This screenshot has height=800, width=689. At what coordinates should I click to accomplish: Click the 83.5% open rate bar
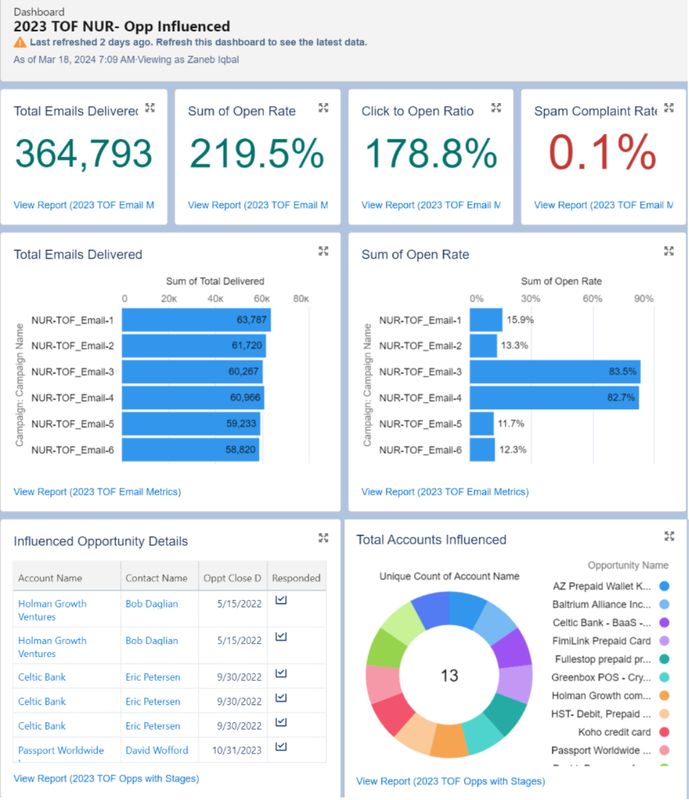point(555,371)
